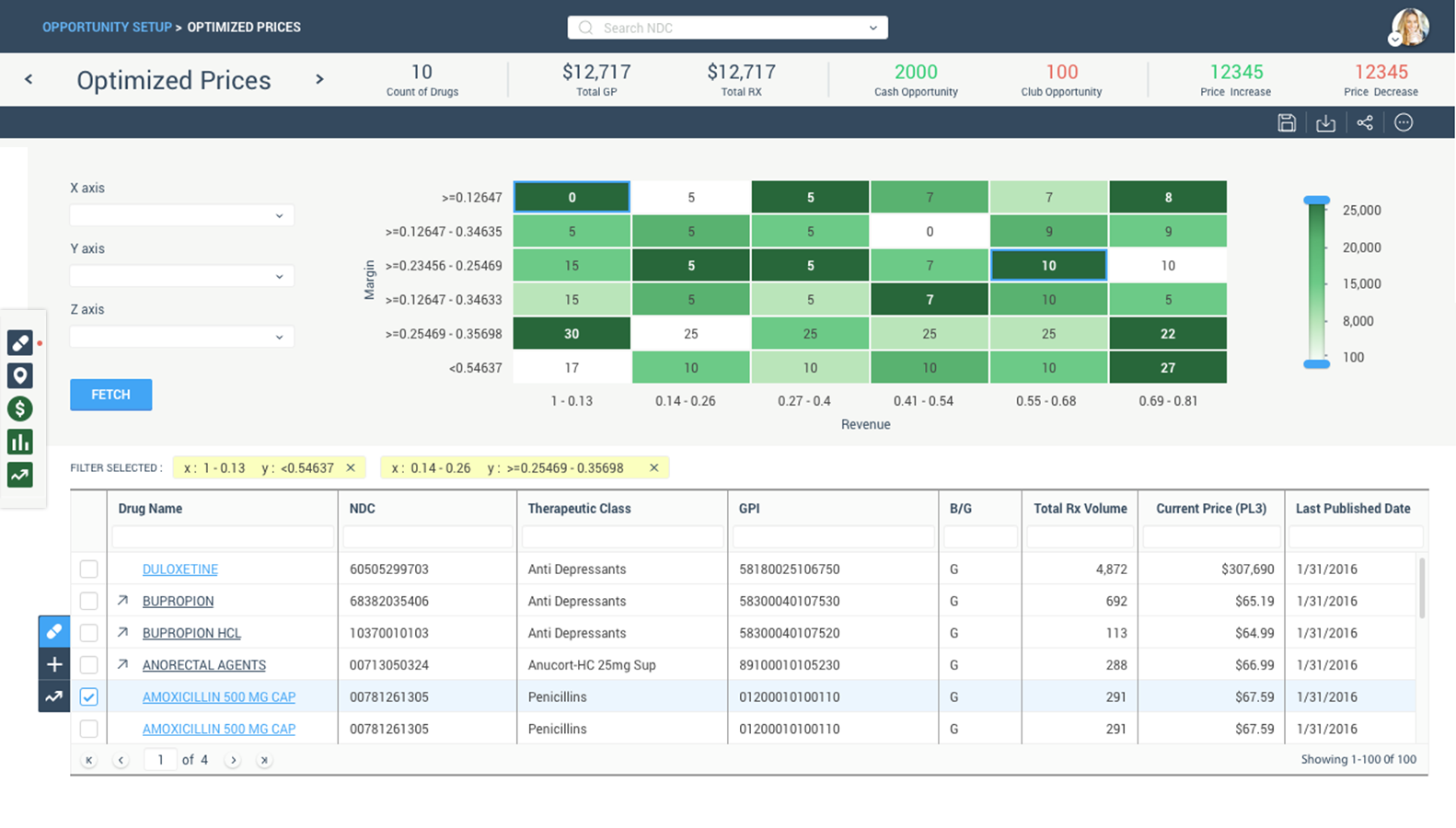Open the Y axis dropdown
This screenshot has width=1456, height=828.
tap(182, 277)
